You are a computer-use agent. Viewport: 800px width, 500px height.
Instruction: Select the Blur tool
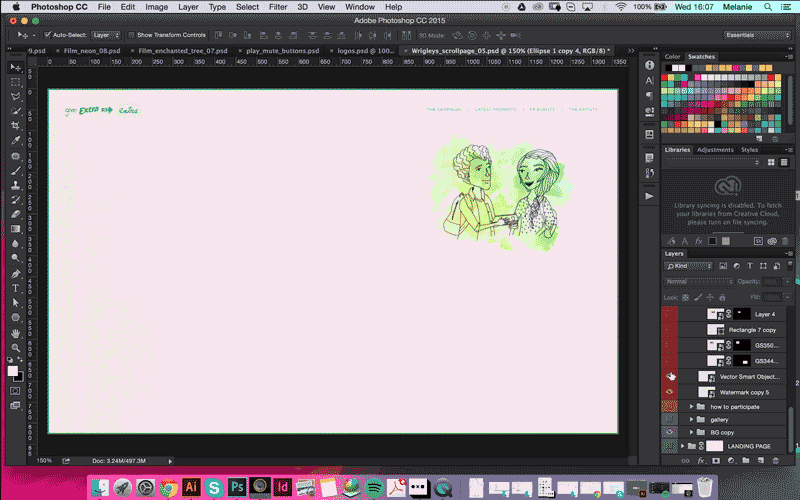[x=16, y=244]
